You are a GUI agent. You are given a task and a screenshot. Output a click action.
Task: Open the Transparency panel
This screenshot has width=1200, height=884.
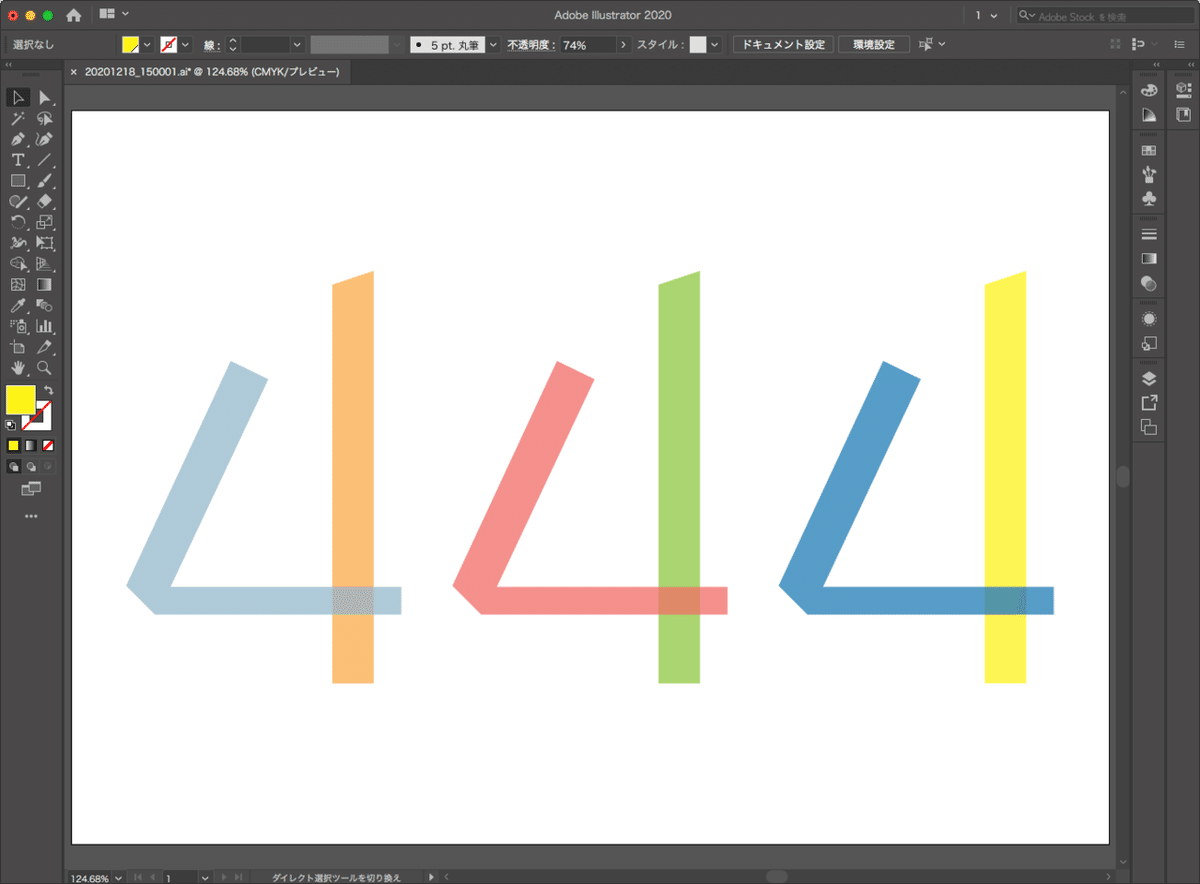pyautogui.click(x=1149, y=284)
